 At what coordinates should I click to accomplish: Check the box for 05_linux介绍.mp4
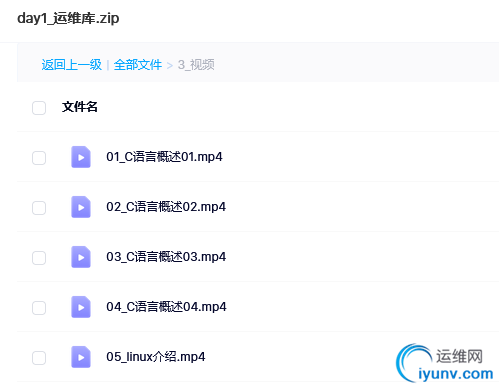pyautogui.click(x=39, y=358)
